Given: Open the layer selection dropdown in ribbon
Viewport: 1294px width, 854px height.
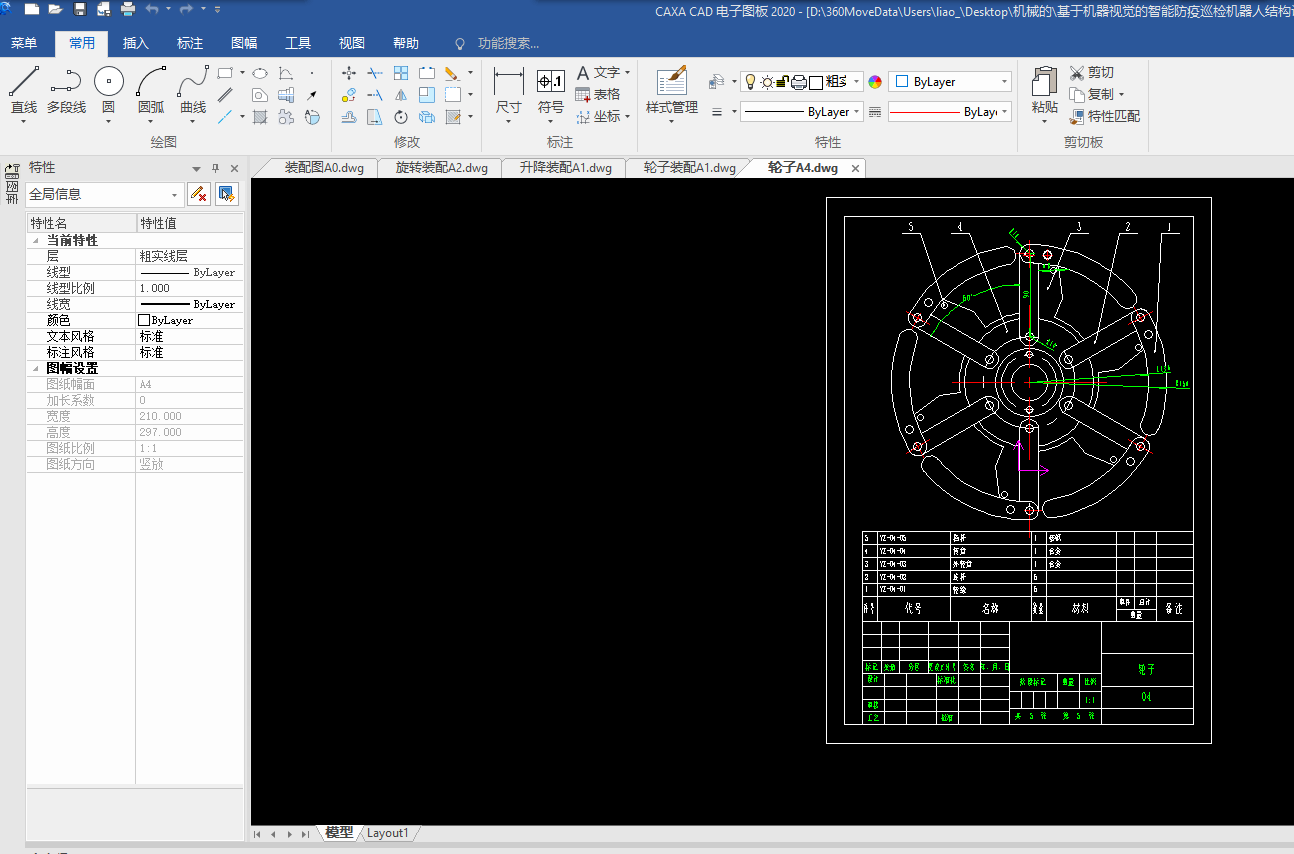Looking at the screenshot, I should coord(857,82).
